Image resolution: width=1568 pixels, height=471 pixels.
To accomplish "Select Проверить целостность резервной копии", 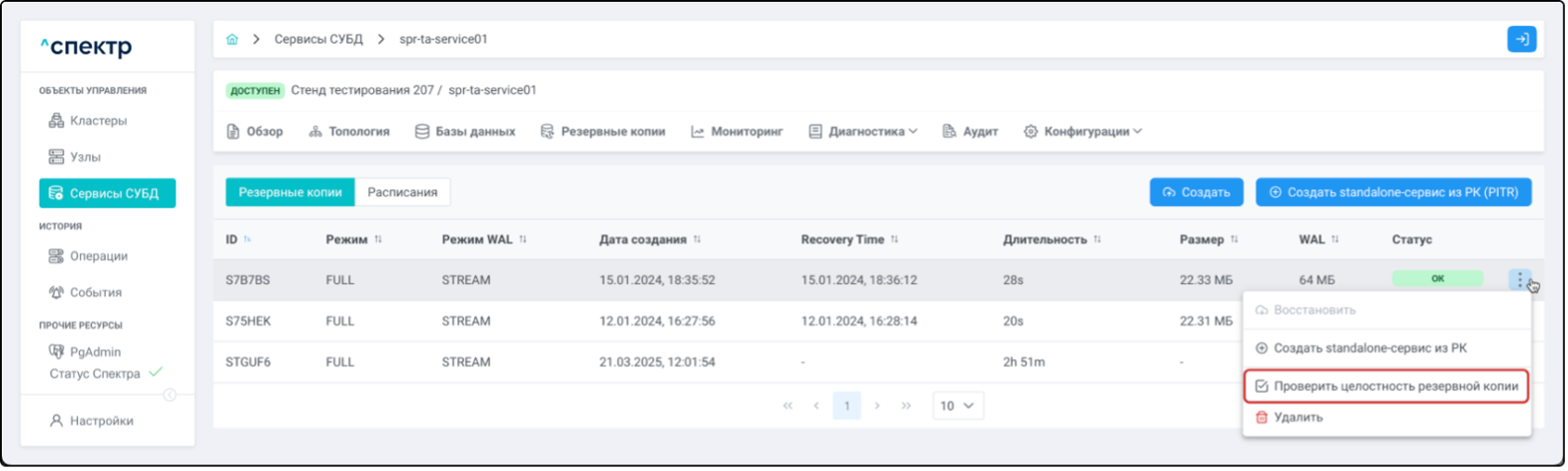I will point(1385,387).
